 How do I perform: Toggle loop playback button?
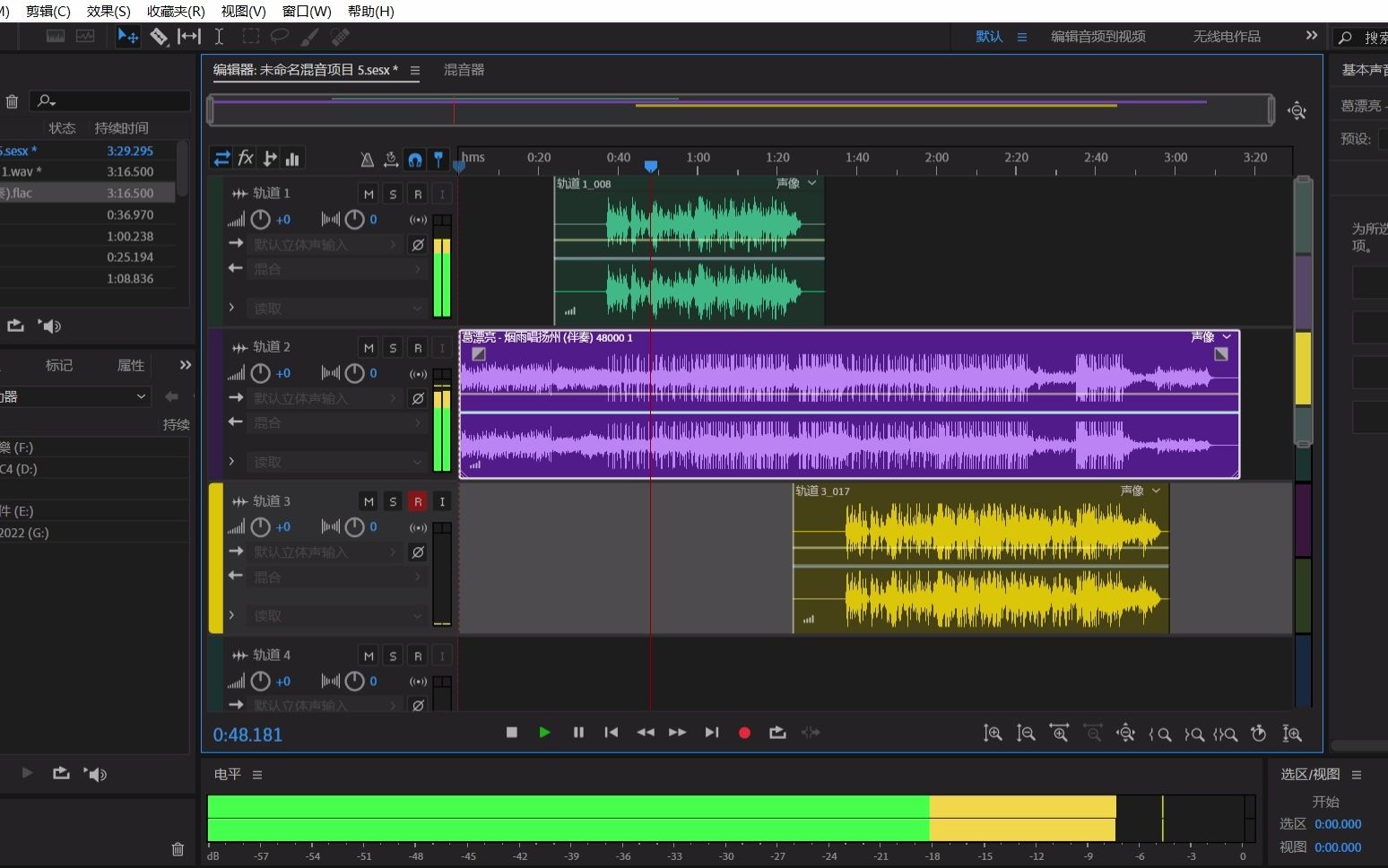(777, 733)
